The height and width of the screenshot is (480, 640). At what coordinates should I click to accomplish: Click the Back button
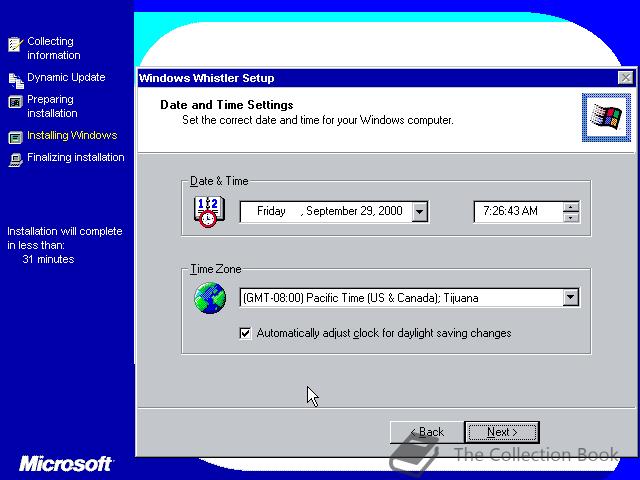point(427,432)
